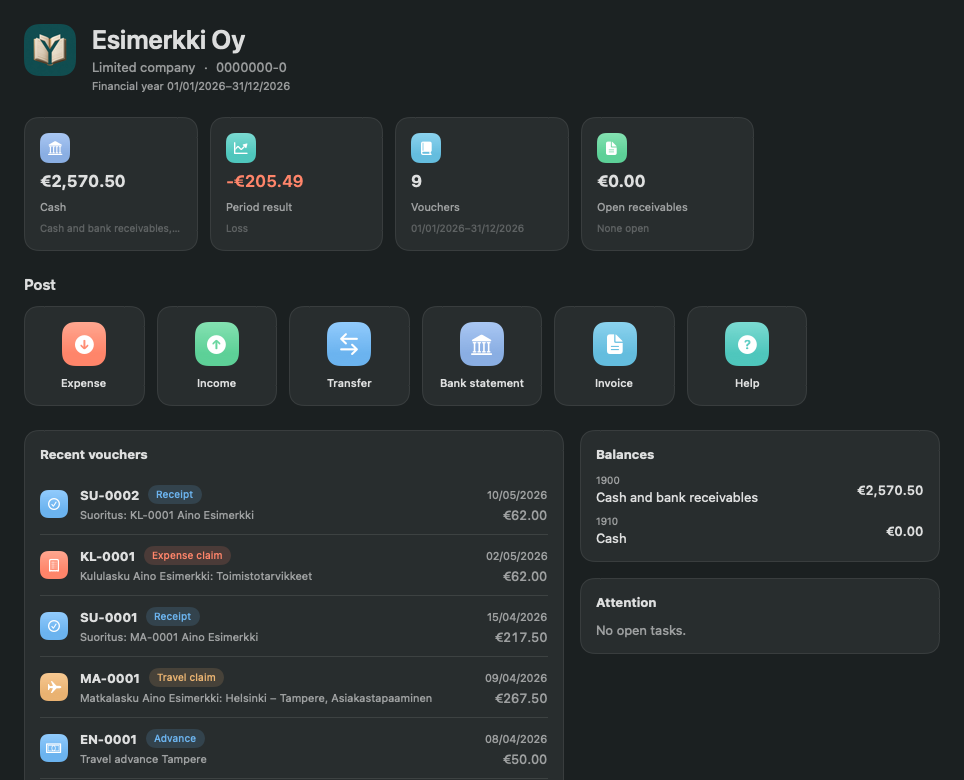Click the bank icon on the Cash card

point(55,148)
